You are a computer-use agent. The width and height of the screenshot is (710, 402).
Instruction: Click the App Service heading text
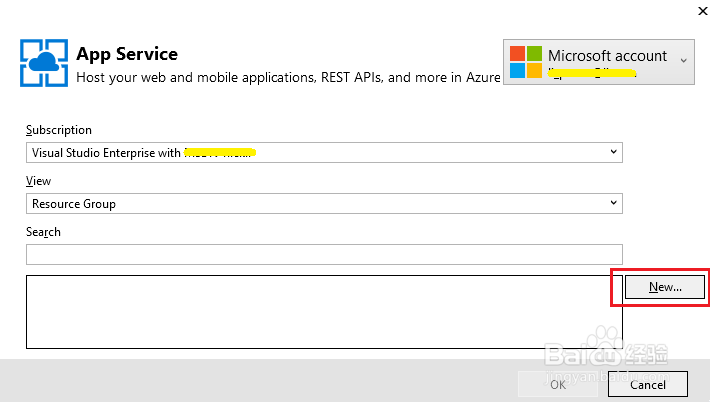click(127, 53)
